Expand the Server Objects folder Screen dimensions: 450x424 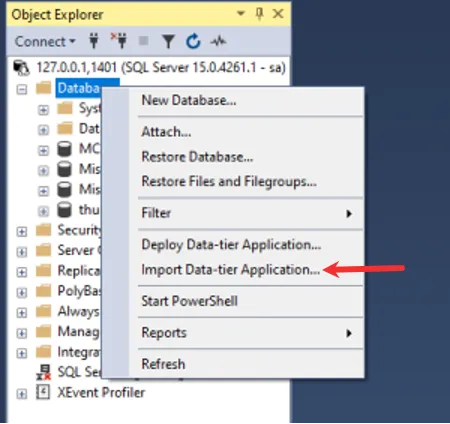[x=22, y=252]
